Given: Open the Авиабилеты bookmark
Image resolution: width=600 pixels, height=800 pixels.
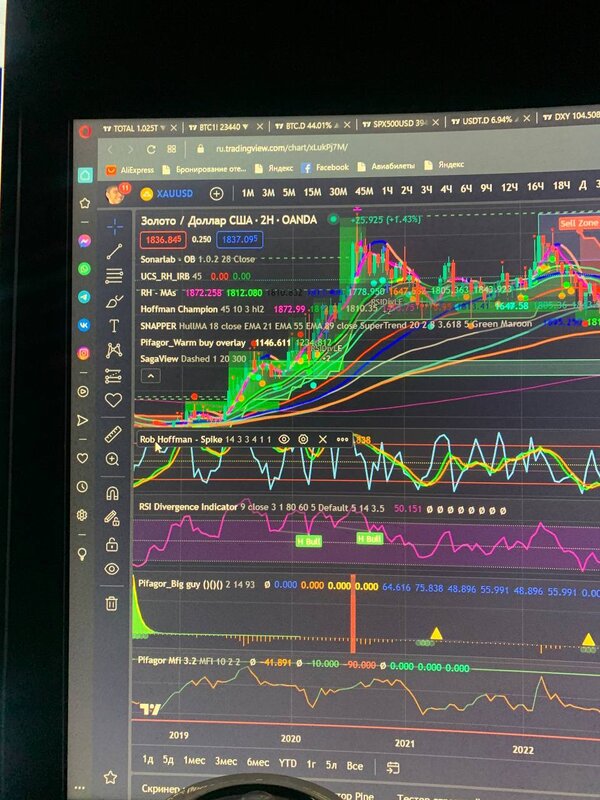Looking at the screenshot, I should [x=386, y=166].
